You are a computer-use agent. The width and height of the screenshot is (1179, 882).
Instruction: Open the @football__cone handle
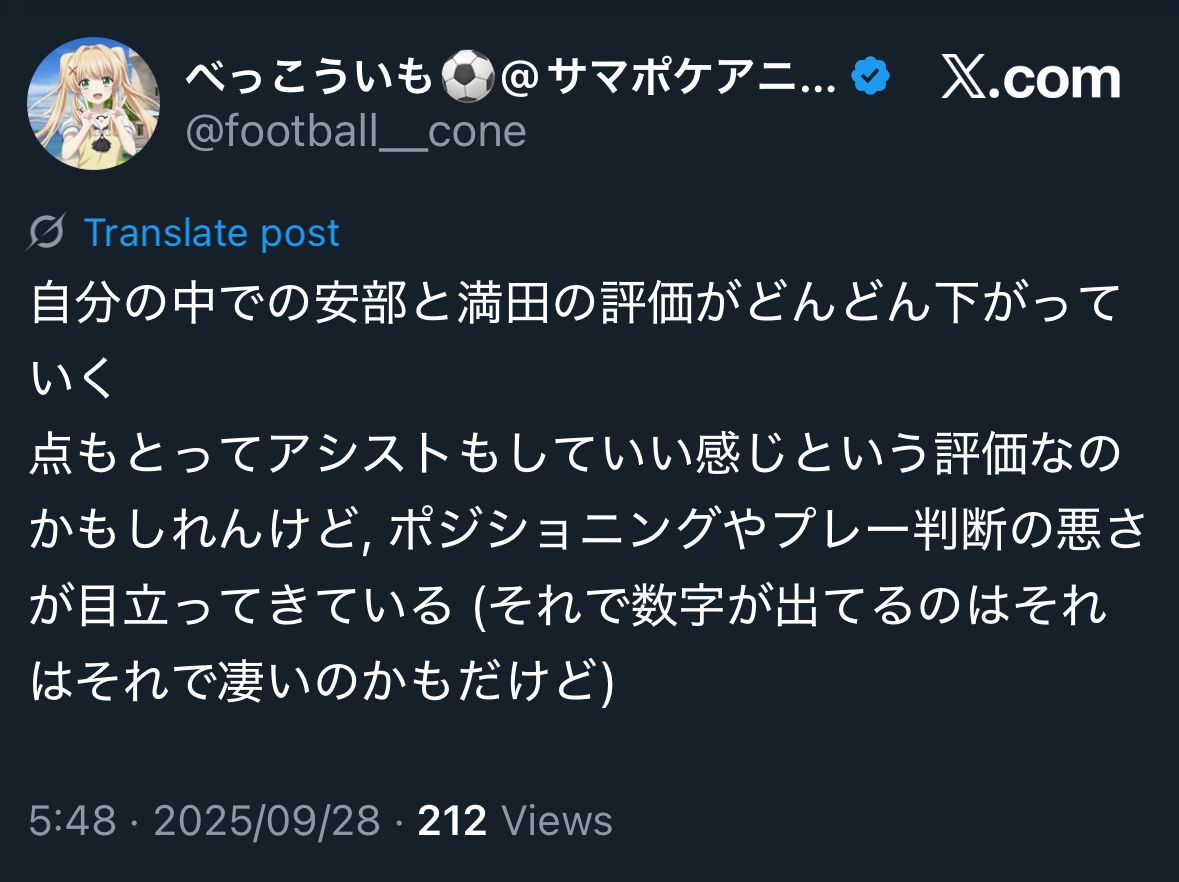(356, 131)
